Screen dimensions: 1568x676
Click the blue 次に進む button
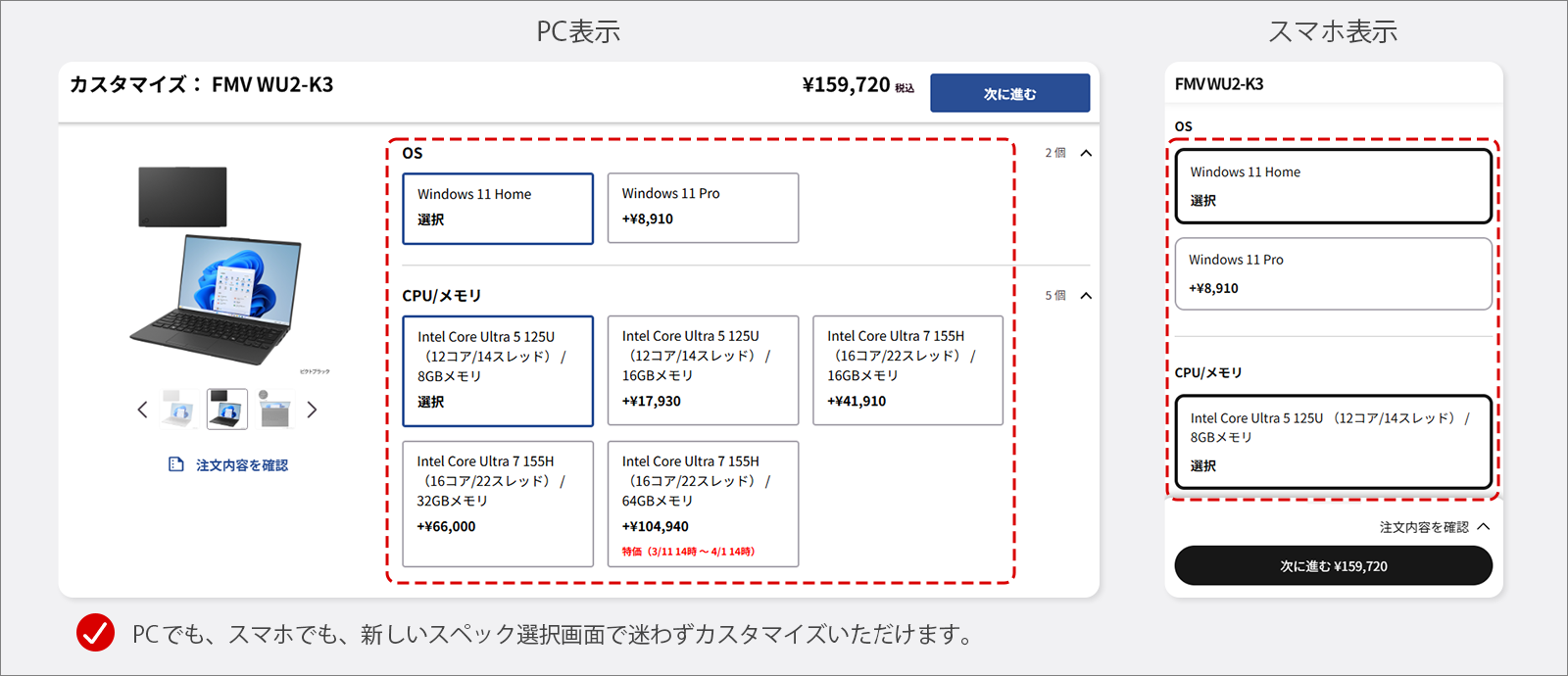1009,93
